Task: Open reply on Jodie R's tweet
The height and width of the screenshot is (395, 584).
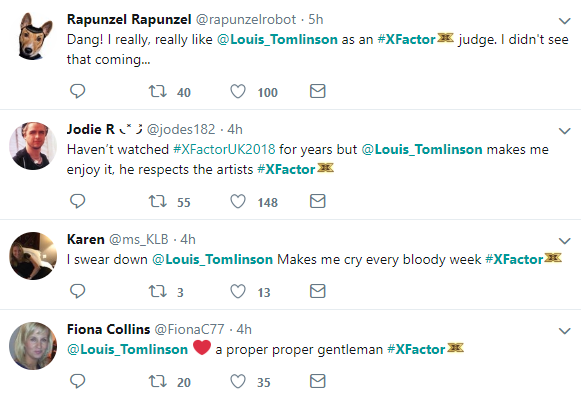Action: coord(77,201)
